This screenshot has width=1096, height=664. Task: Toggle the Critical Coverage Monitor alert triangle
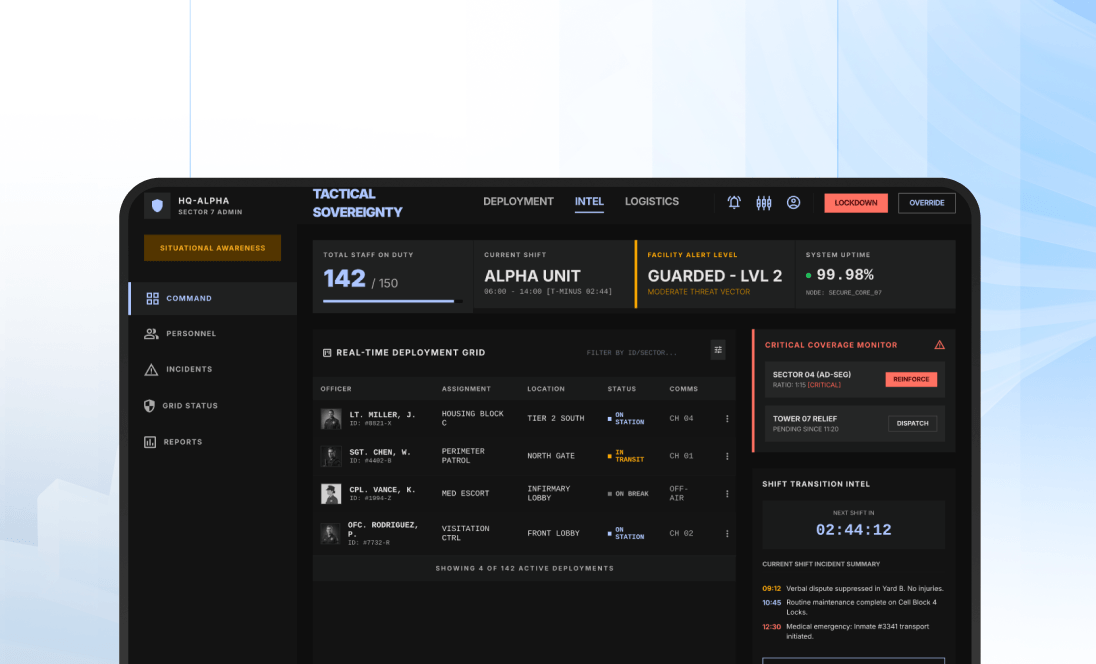[x=938, y=344]
